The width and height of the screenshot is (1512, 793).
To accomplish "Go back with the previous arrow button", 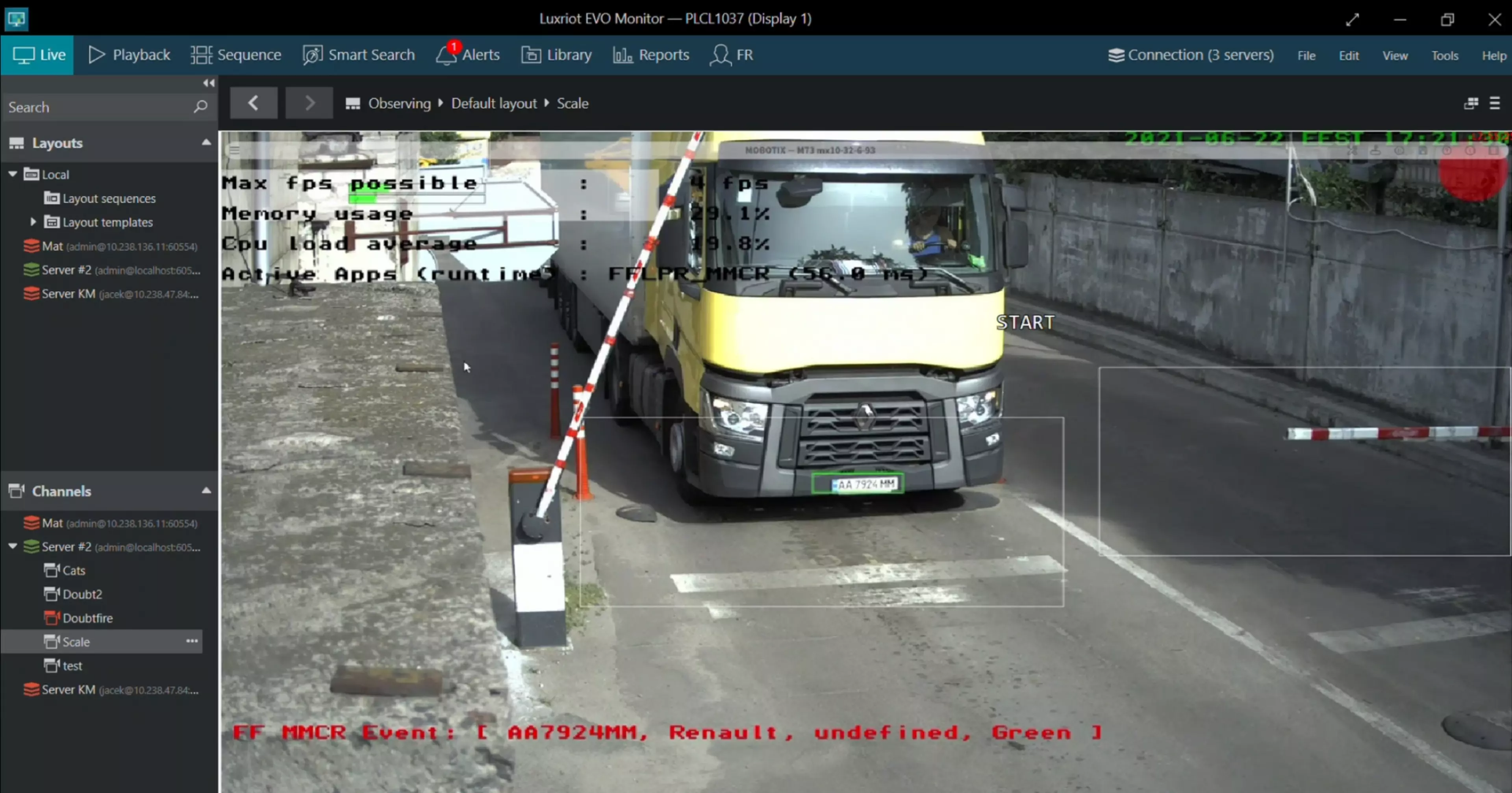I will tap(254, 103).
